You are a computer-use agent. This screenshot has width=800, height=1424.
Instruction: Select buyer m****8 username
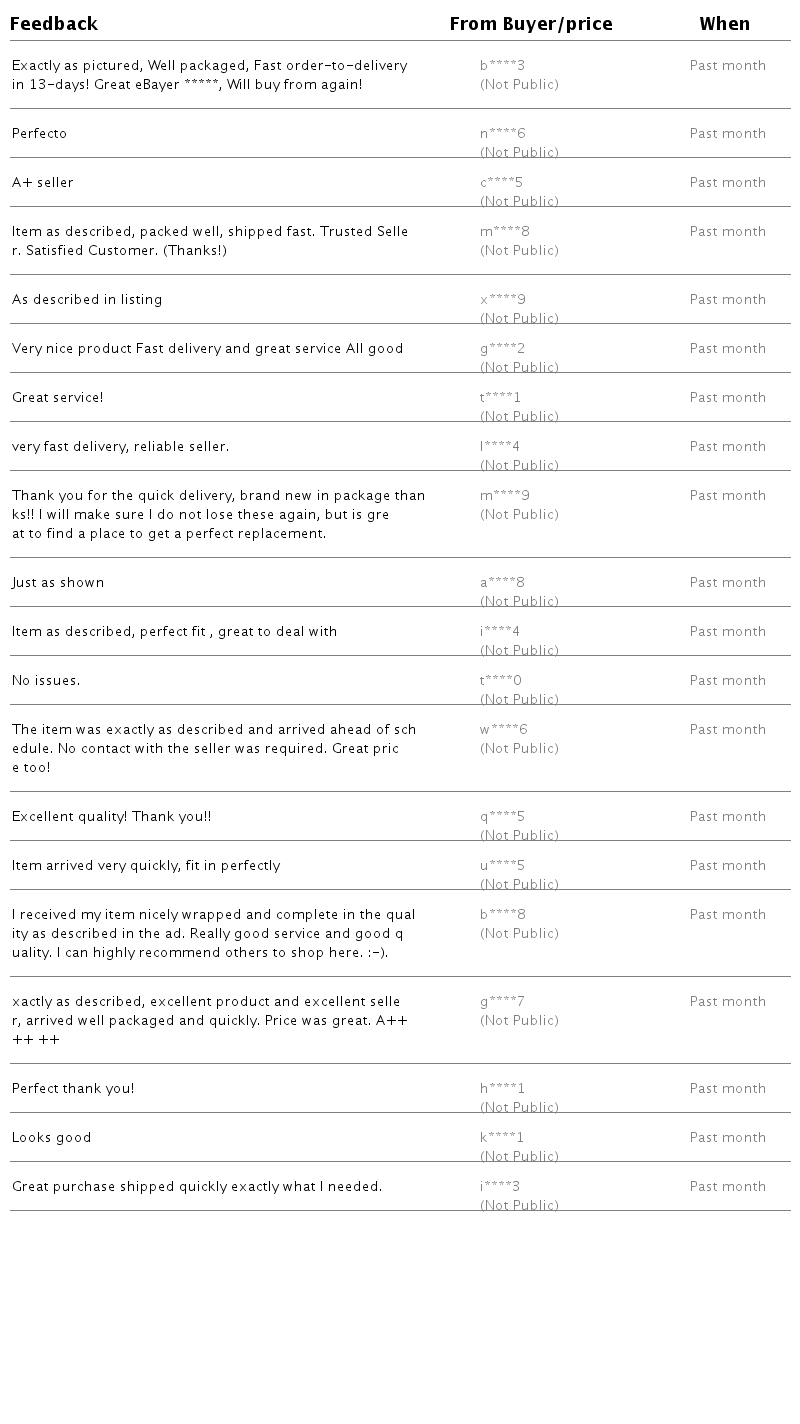pos(504,232)
